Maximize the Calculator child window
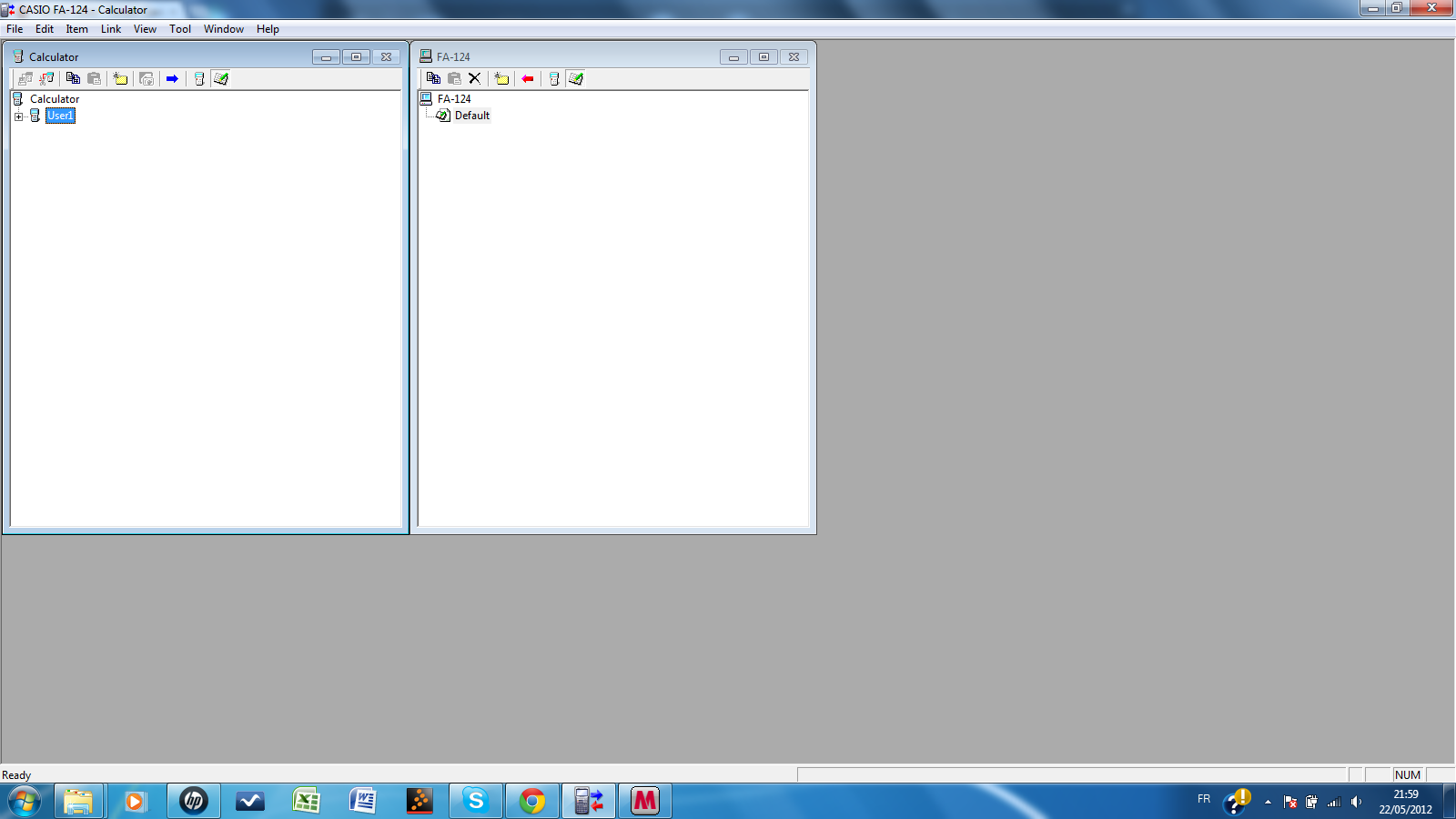 click(x=356, y=57)
